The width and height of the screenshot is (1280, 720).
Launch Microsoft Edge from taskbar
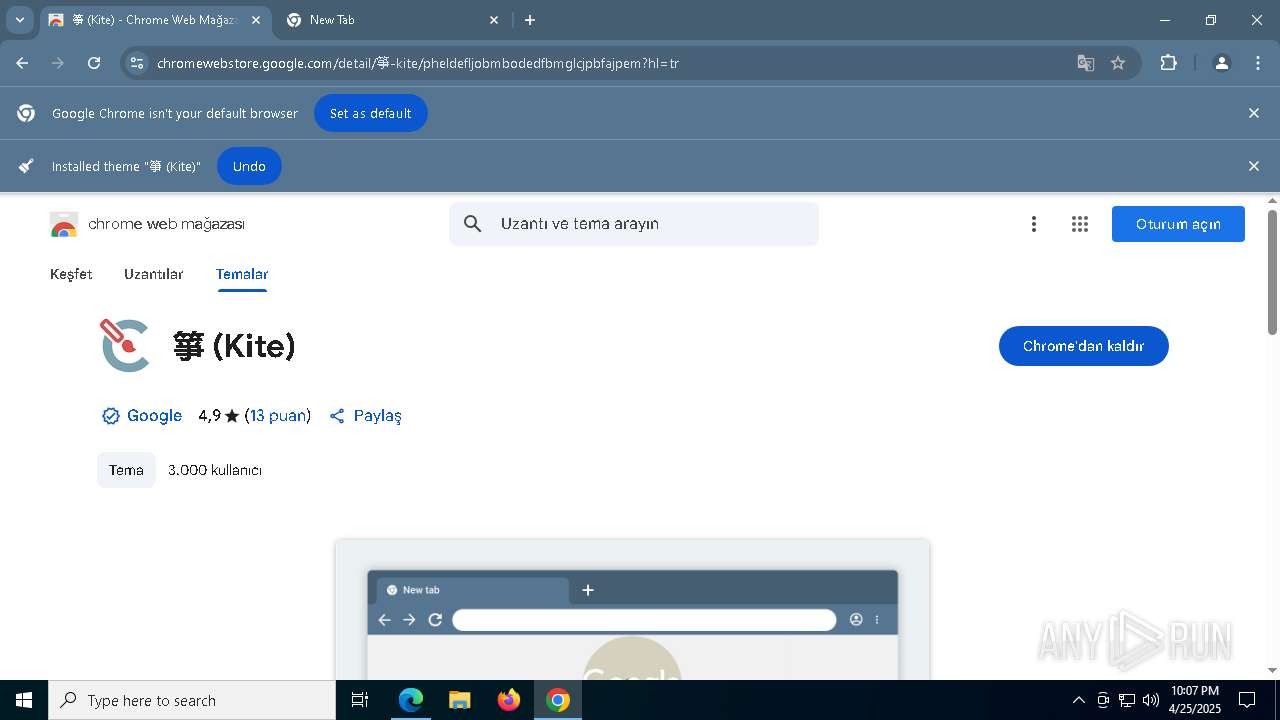[x=411, y=700]
